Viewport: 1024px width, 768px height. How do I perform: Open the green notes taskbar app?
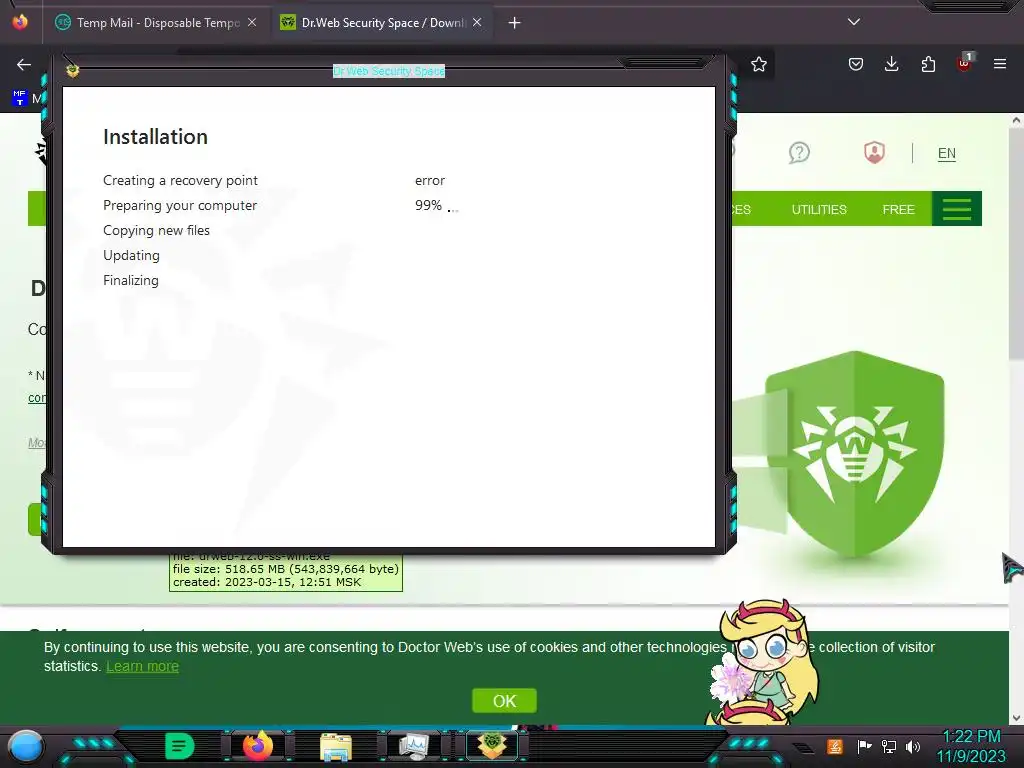coord(179,746)
